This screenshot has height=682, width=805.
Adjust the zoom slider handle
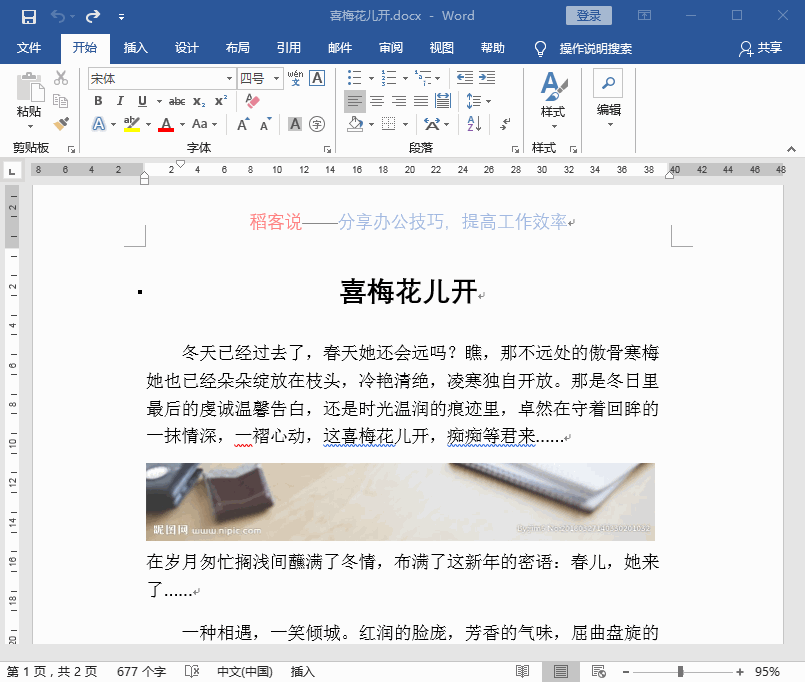point(680,671)
